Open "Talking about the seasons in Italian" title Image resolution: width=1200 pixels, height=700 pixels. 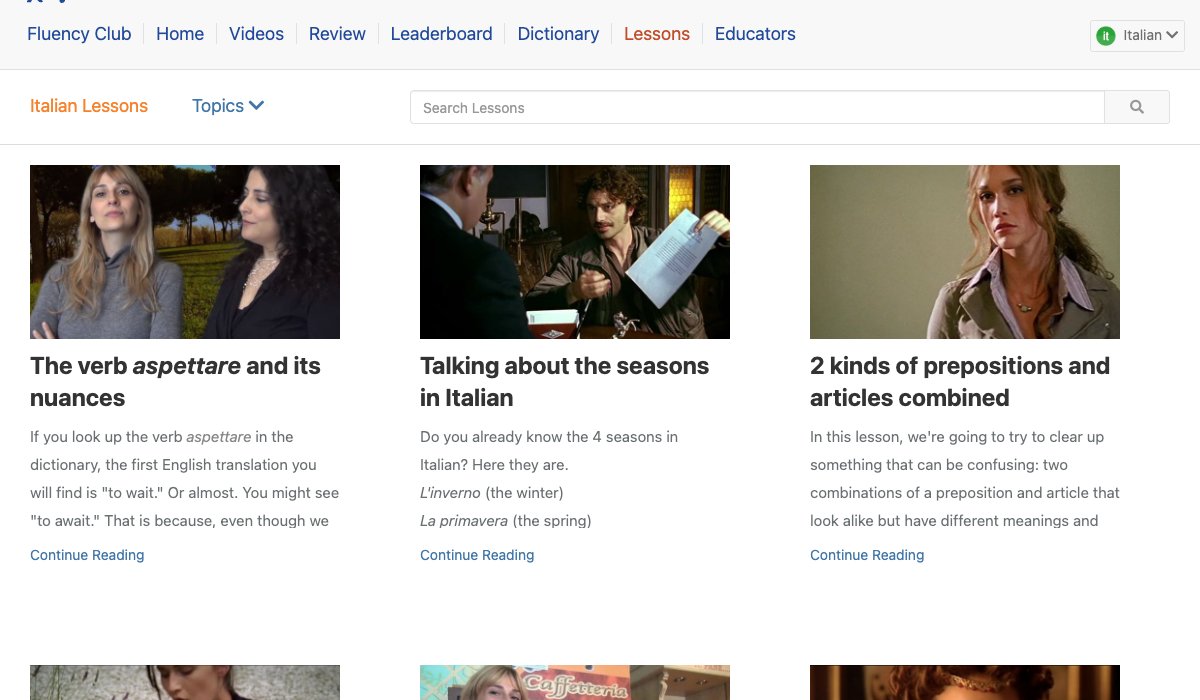[x=564, y=382]
